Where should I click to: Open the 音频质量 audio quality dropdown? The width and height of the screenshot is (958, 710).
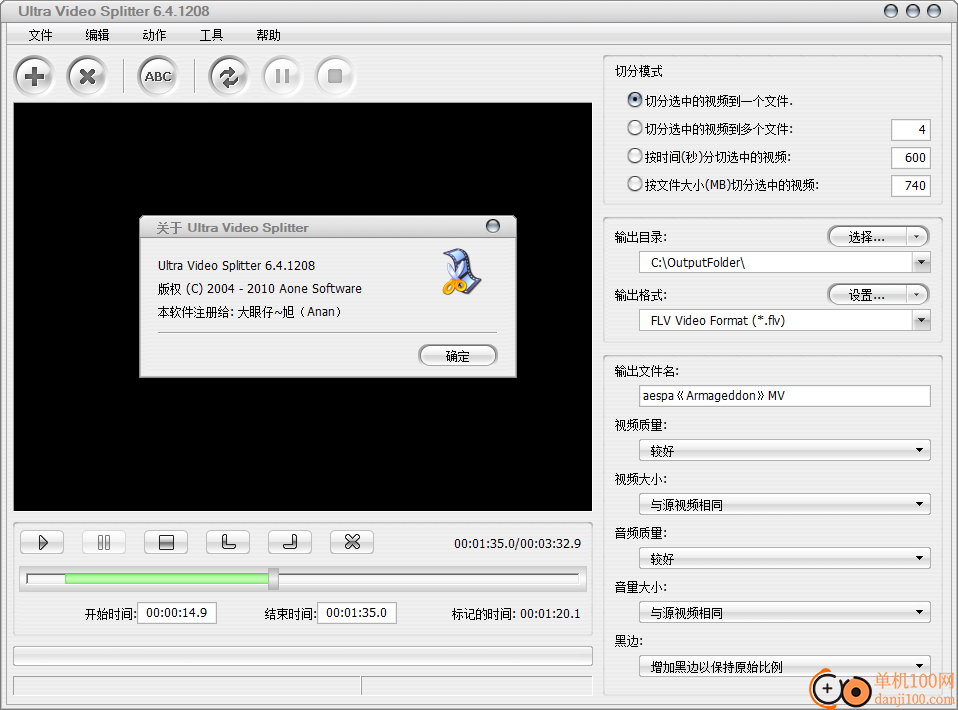click(784, 558)
